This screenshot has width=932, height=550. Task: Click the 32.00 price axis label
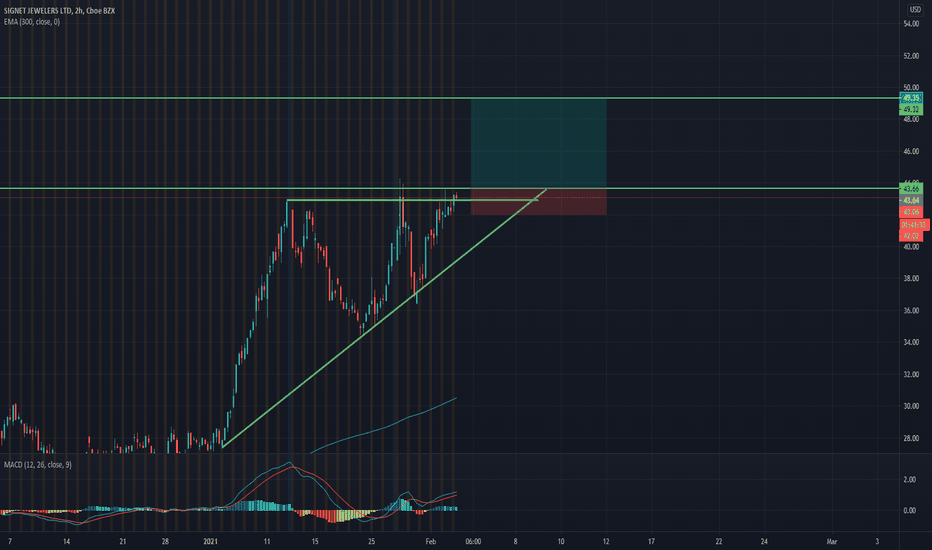[911, 375]
